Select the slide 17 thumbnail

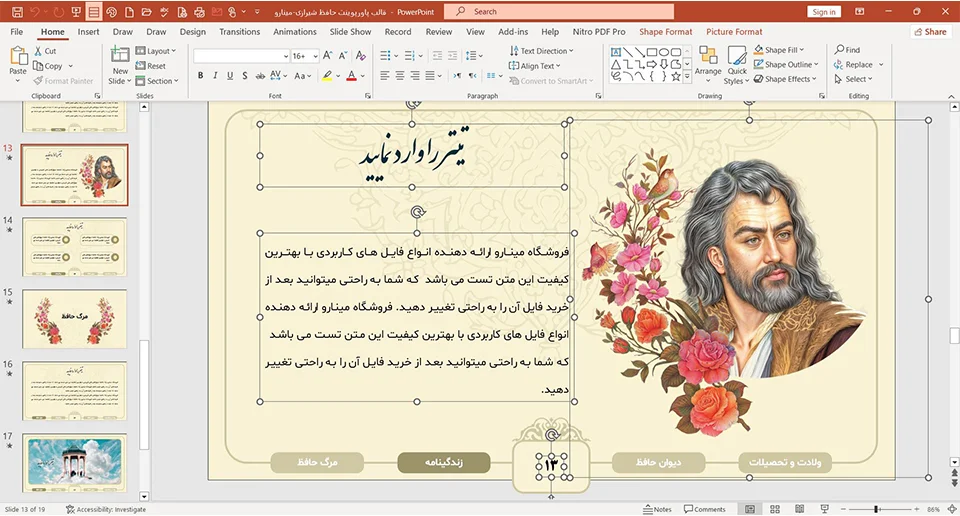point(74,463)
